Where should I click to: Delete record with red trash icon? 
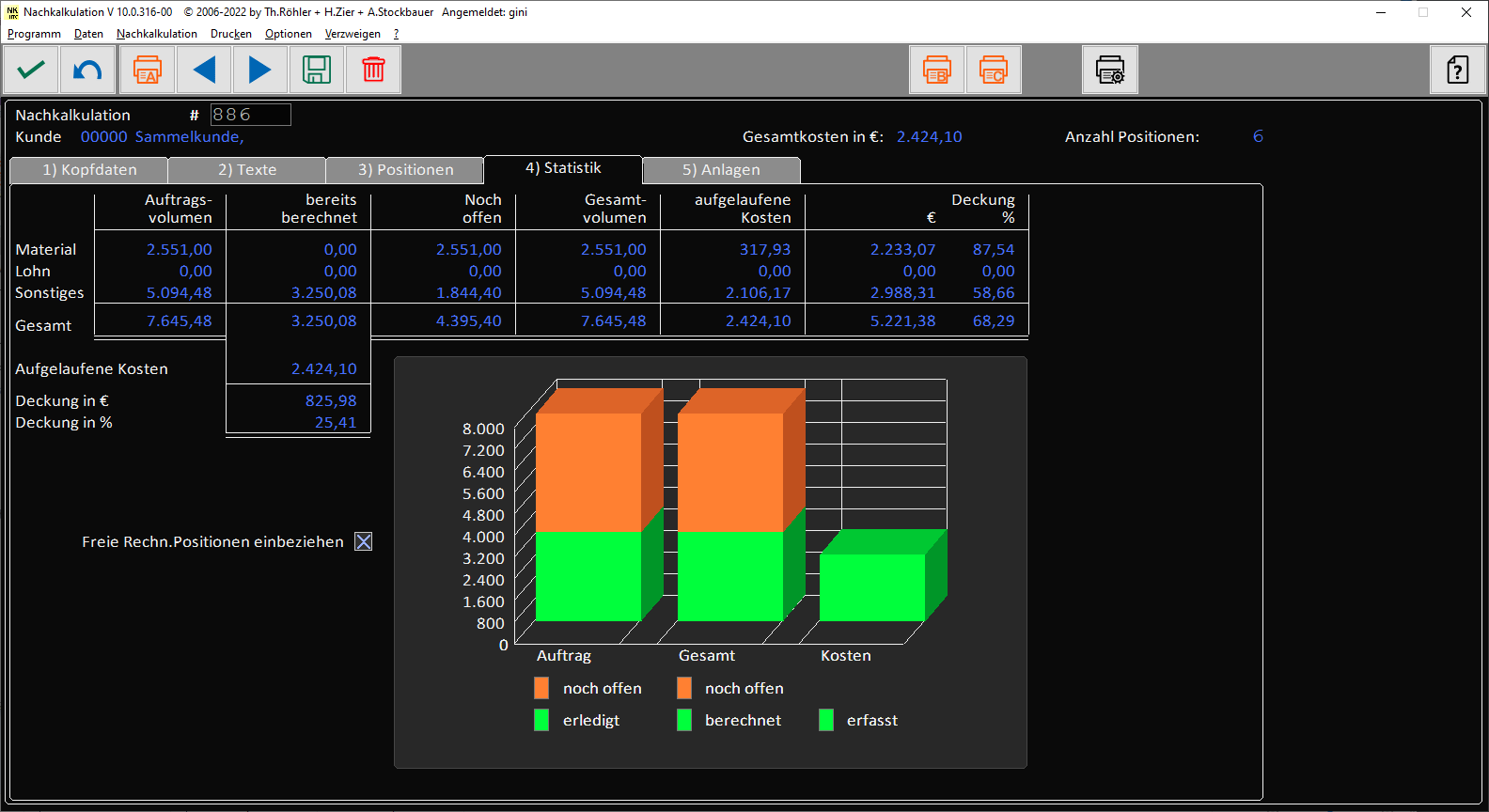tap(373, 70)
